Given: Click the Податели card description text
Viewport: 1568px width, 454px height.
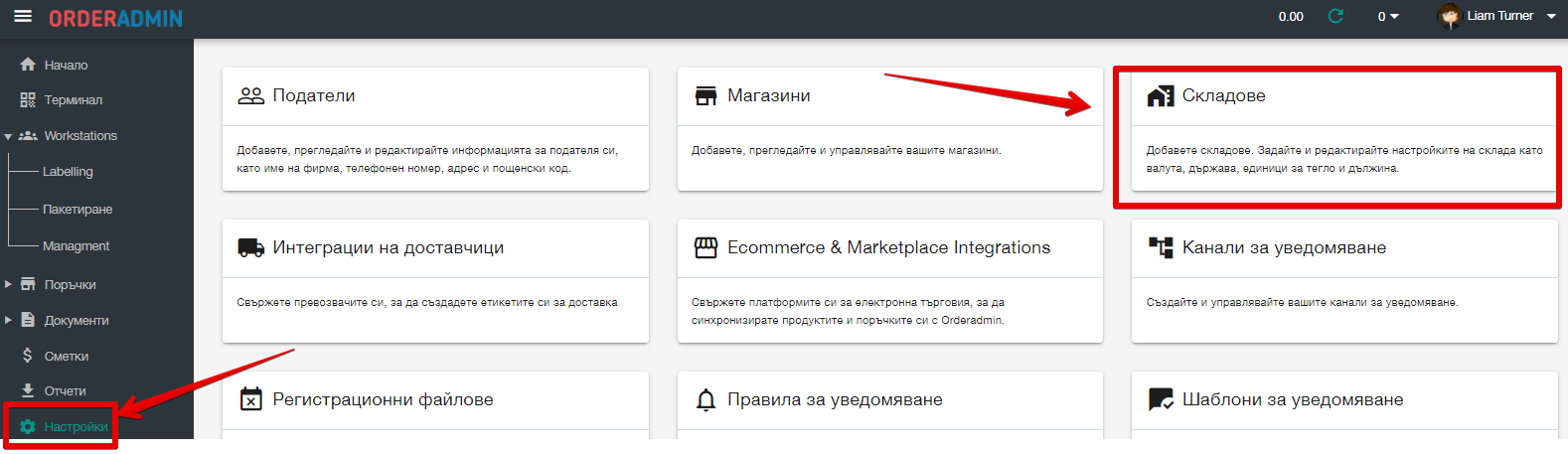Looking at the screenshot, I should tap(427, 159).
